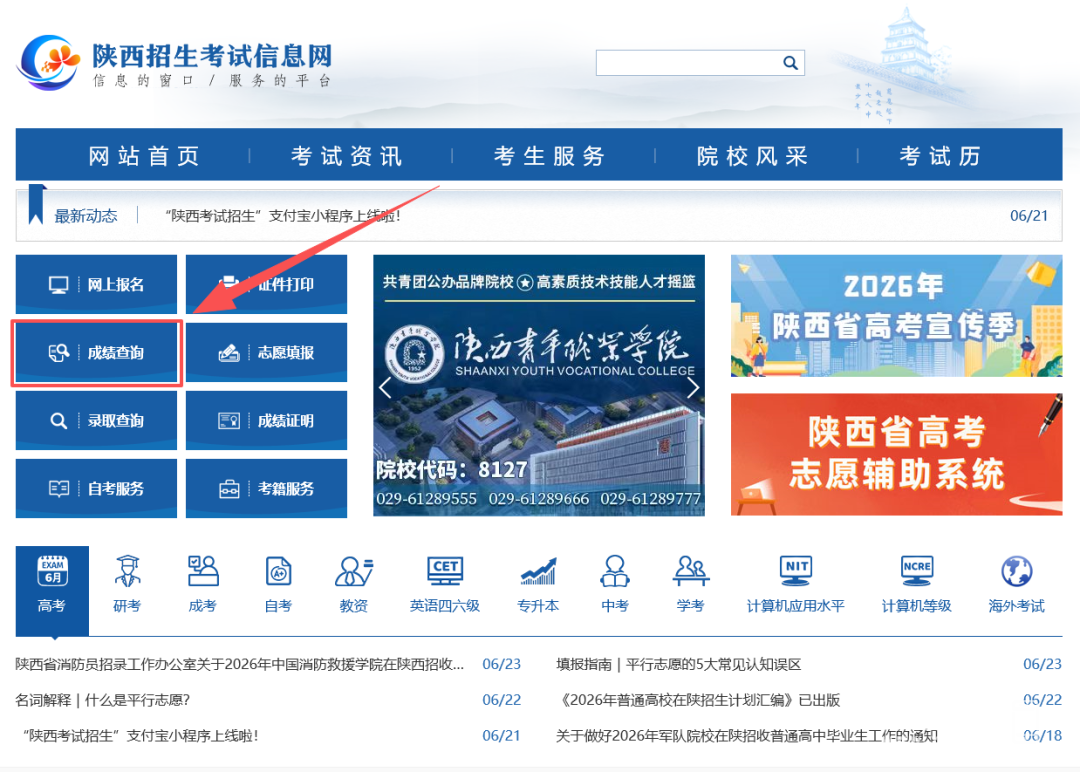This screenshot has width=1080, height=772.
Task: Click the 网上报名 button
Action: tap(96, 284)
